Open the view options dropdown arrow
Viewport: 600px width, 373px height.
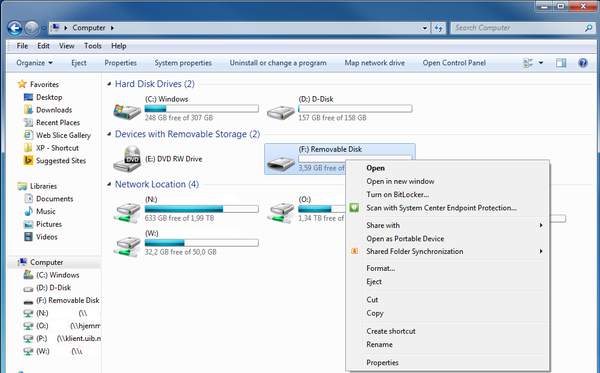pos(541,63)
